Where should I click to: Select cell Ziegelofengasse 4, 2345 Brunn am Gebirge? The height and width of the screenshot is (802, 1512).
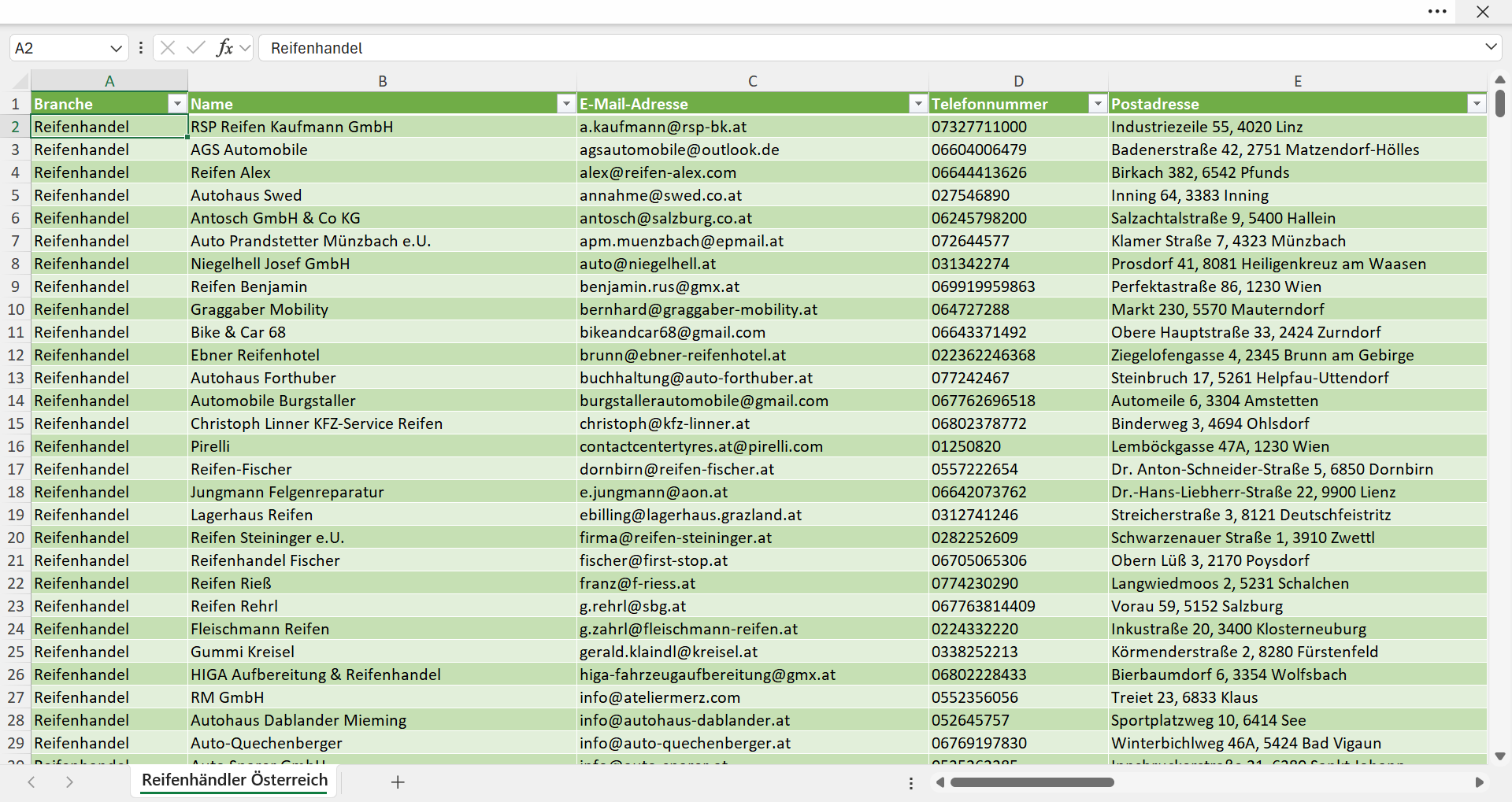pyautogui.click(x=1298, y=355)
